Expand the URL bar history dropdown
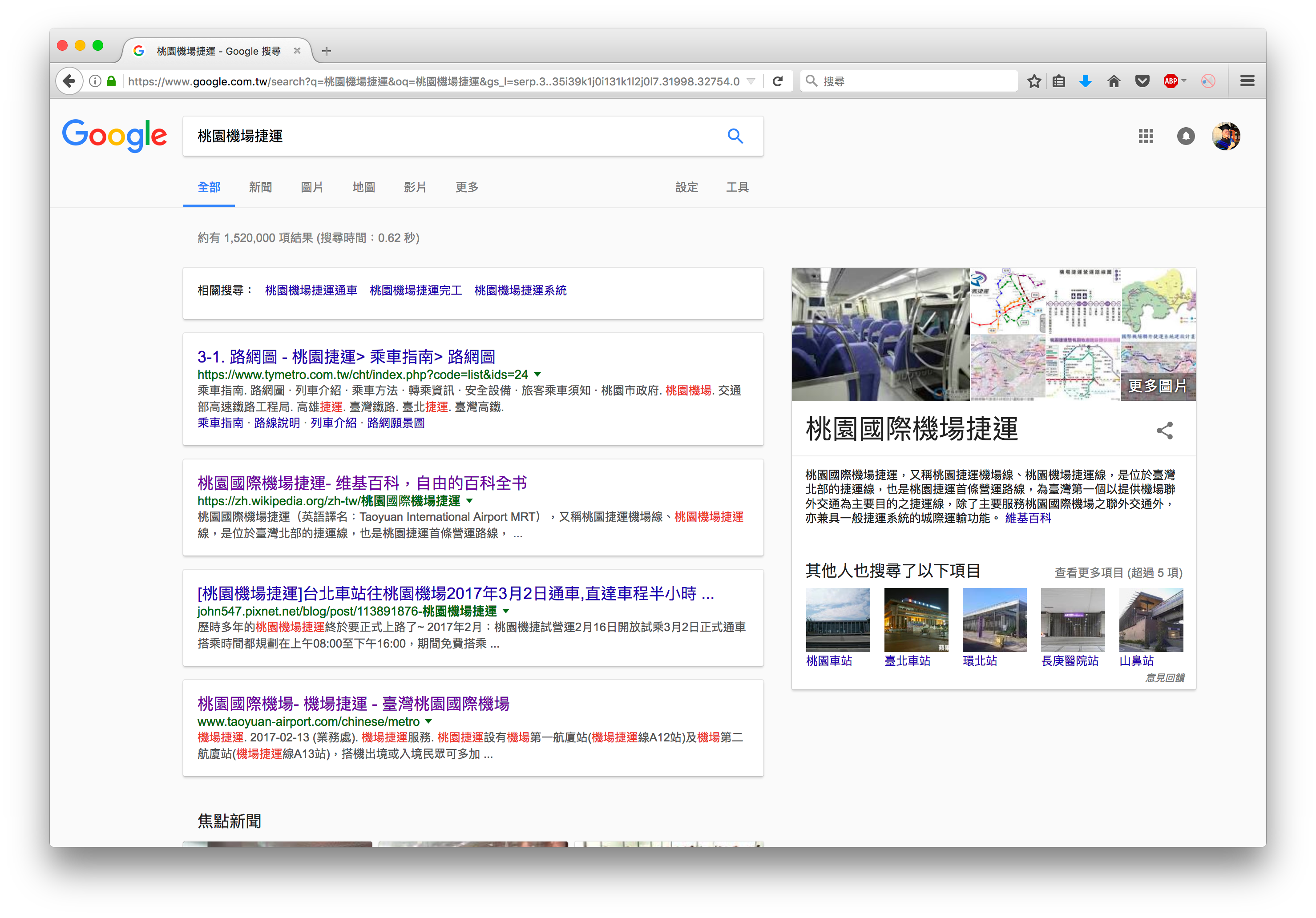 (751, 81)
